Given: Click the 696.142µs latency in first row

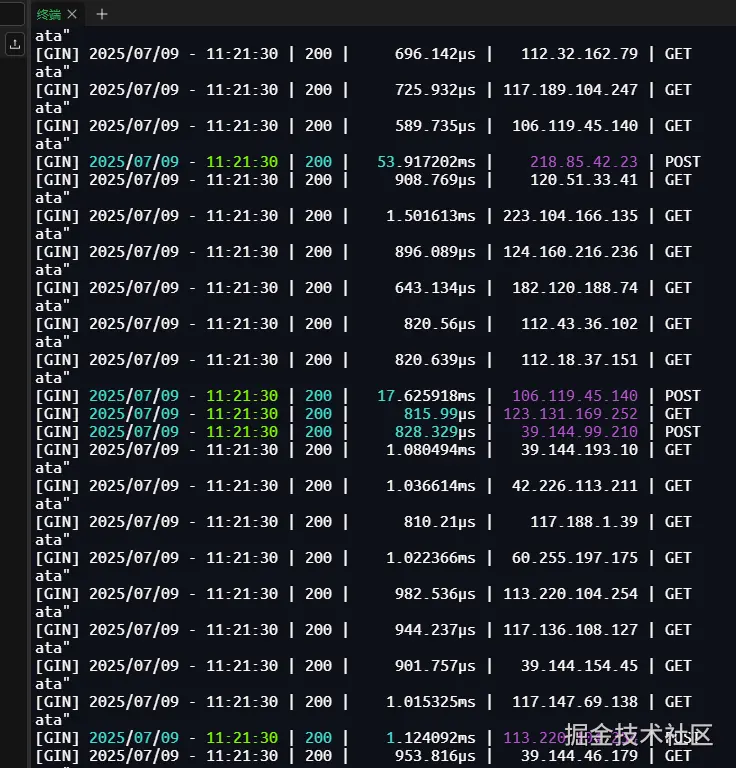Looking at the screenshot, I should click(435, 54).
